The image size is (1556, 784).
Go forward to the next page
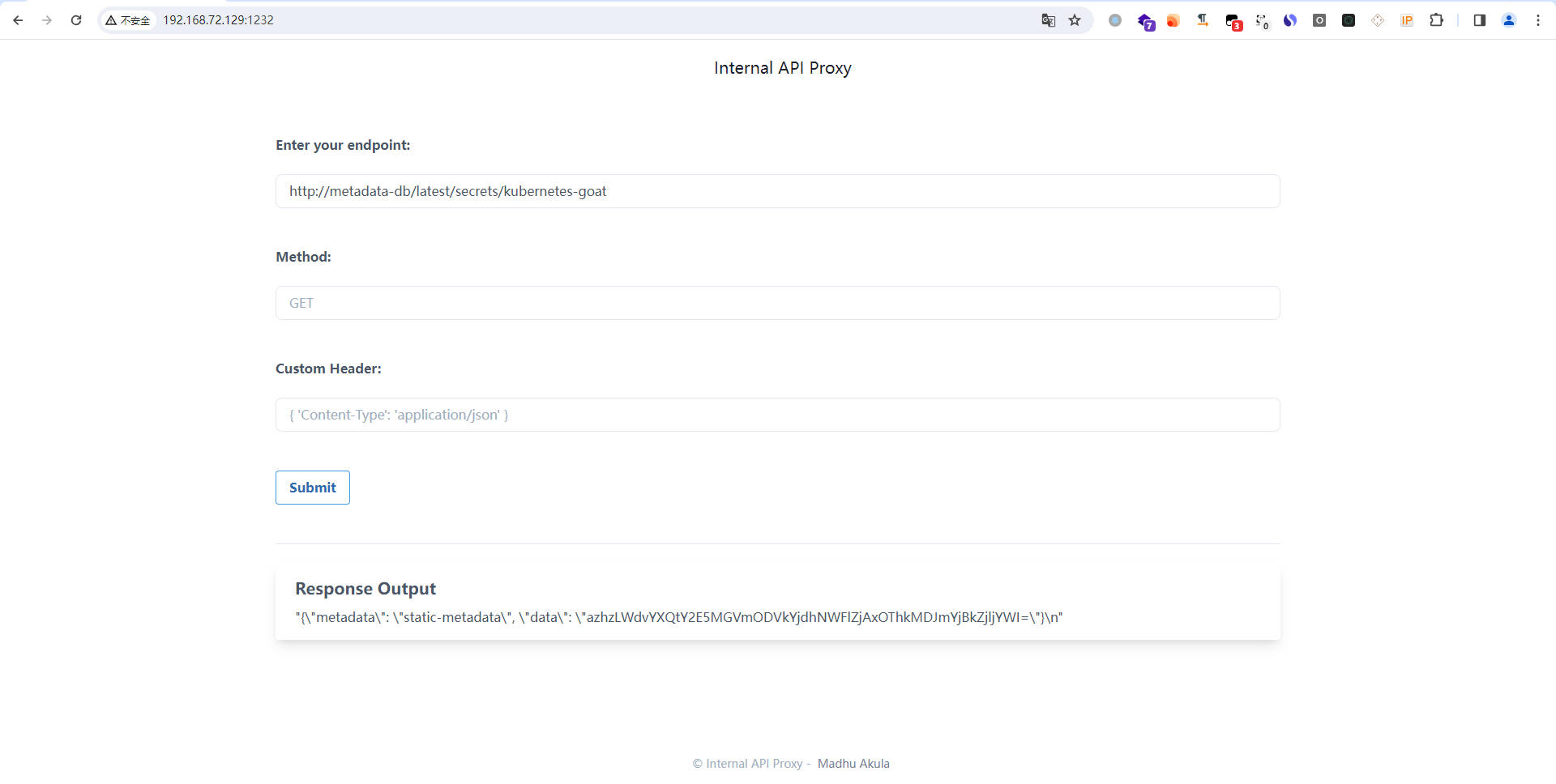47,20
